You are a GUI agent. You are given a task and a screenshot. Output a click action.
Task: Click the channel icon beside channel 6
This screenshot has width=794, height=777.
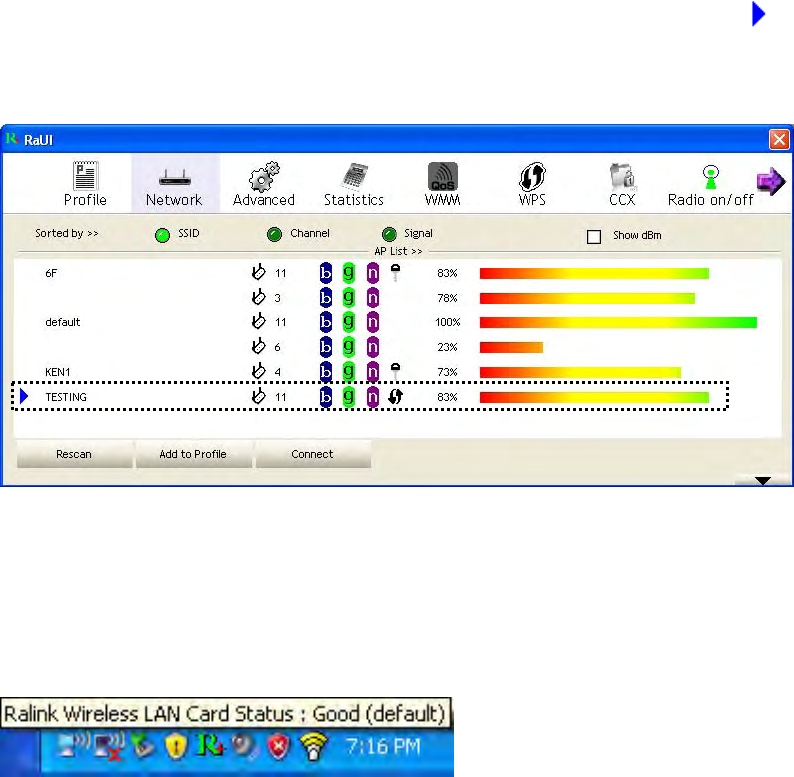[x=258, y=346]
